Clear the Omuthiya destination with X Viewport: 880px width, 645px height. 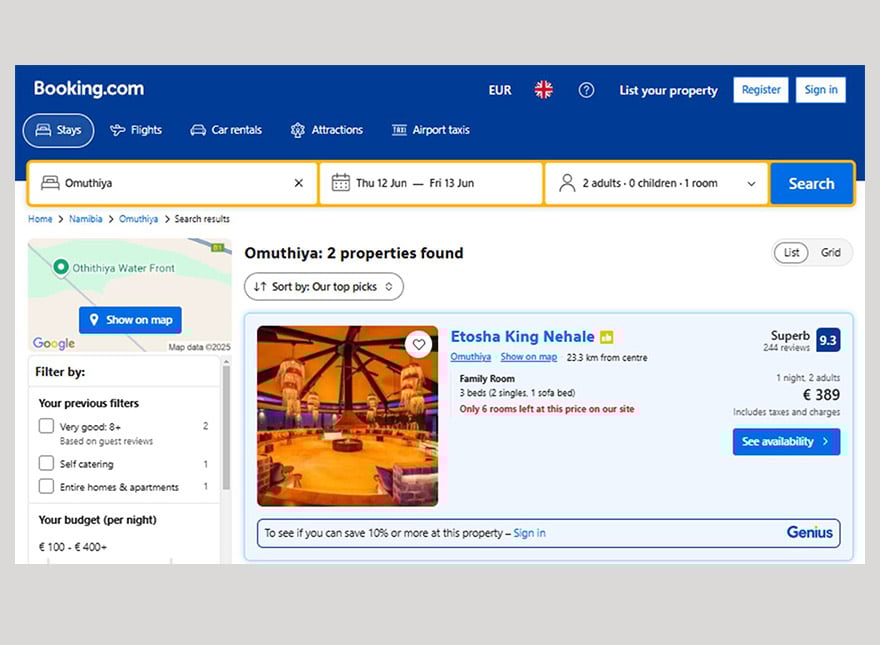tap(299, 183)
